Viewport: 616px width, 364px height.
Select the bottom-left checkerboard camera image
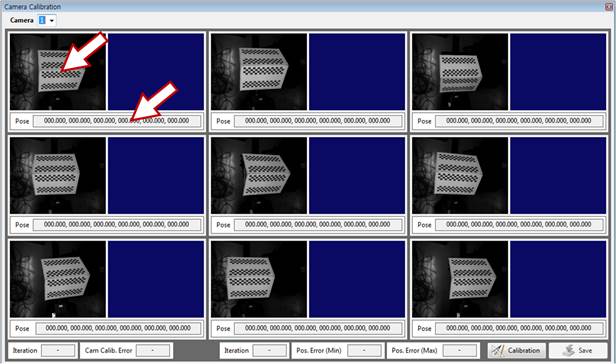tap(58, 279)
